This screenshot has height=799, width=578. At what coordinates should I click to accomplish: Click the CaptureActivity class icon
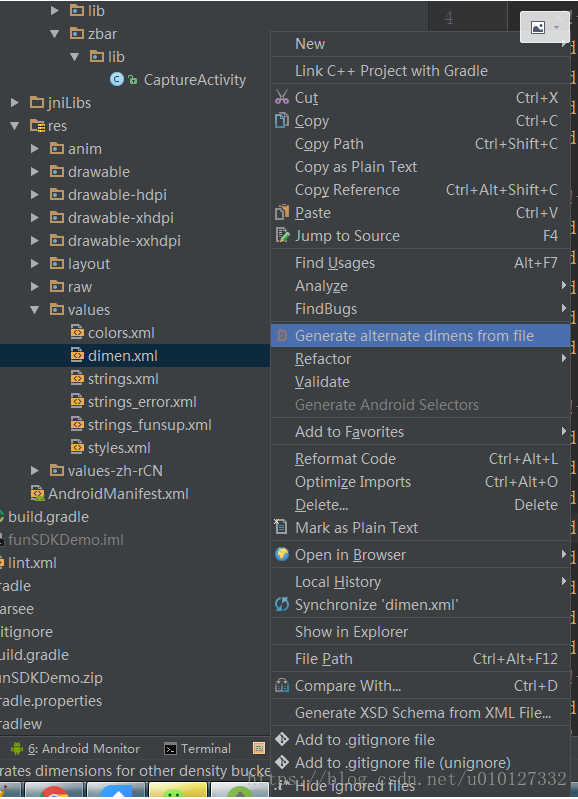pos(117,79)
